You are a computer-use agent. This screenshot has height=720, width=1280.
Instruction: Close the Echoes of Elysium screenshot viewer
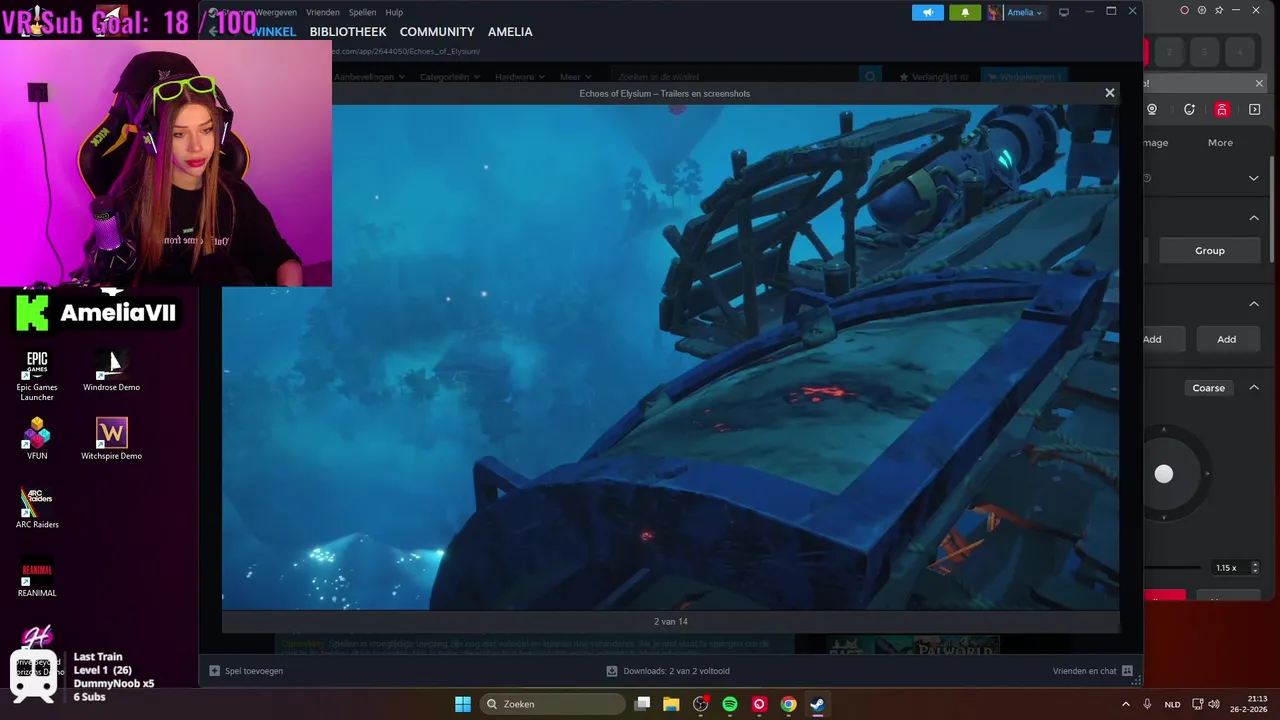[x=1109, y=93]
